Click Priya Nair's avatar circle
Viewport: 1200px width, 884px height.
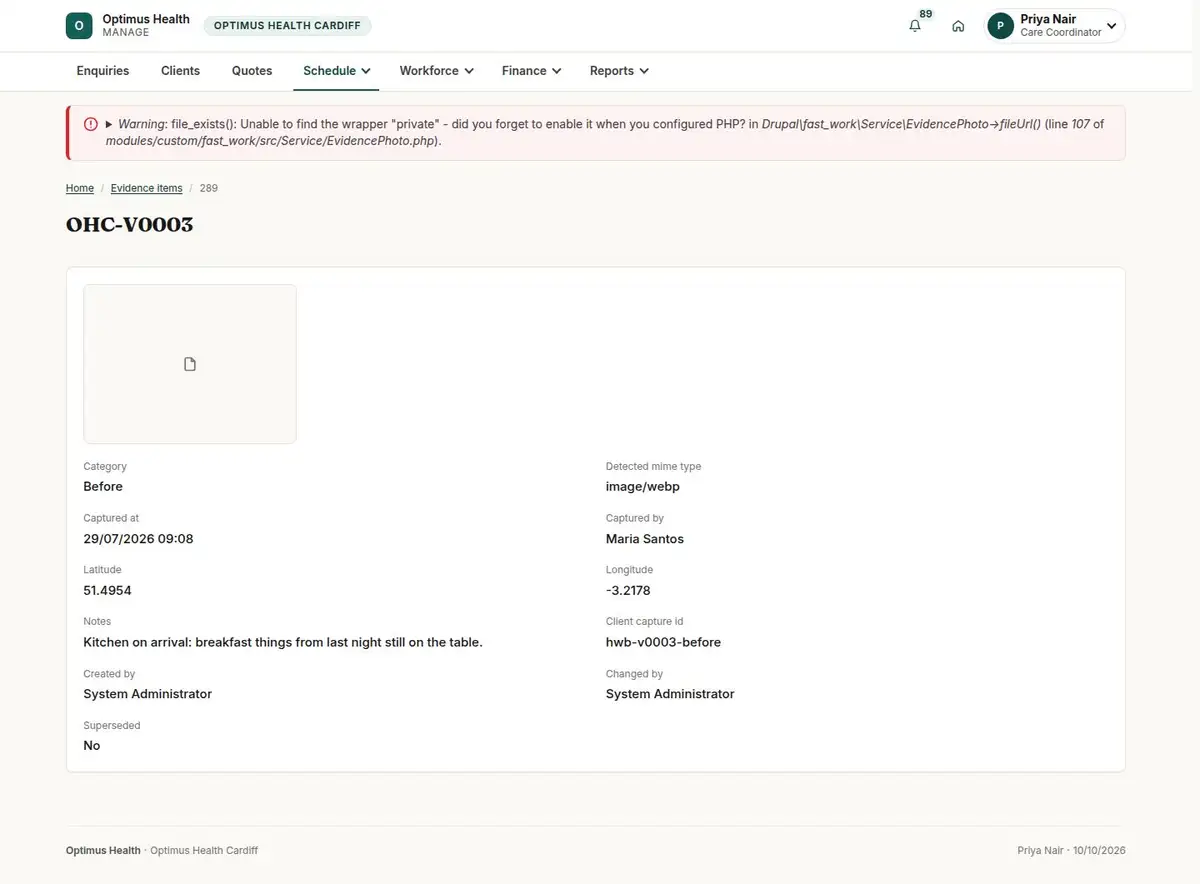coord(1000,26)
